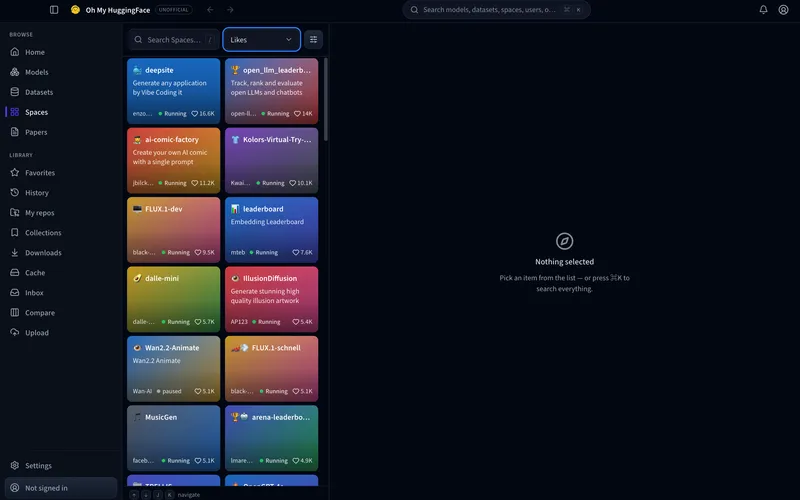Open the Kolors-Virtual-Try-On space card
Image resolution: width=800 pixels, height=500 pixels.
point(271,160)
